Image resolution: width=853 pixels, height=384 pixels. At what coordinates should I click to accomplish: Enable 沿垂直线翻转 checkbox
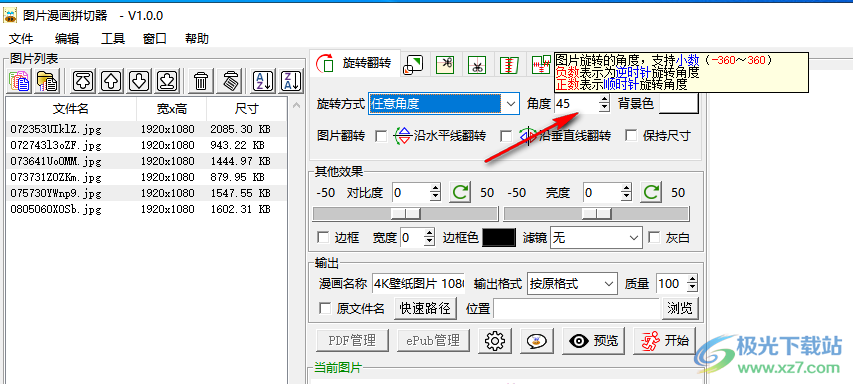pos(506,136)
